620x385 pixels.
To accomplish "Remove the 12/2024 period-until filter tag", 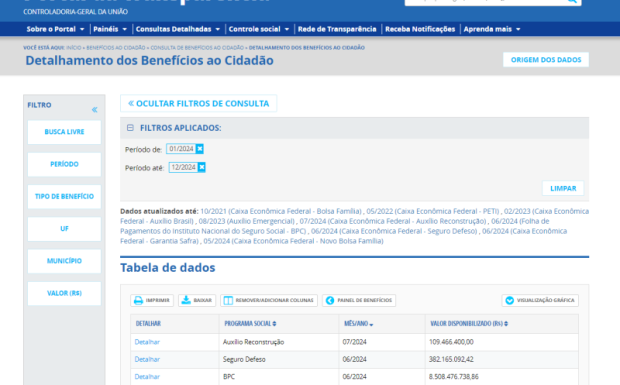I will (202, 167).
